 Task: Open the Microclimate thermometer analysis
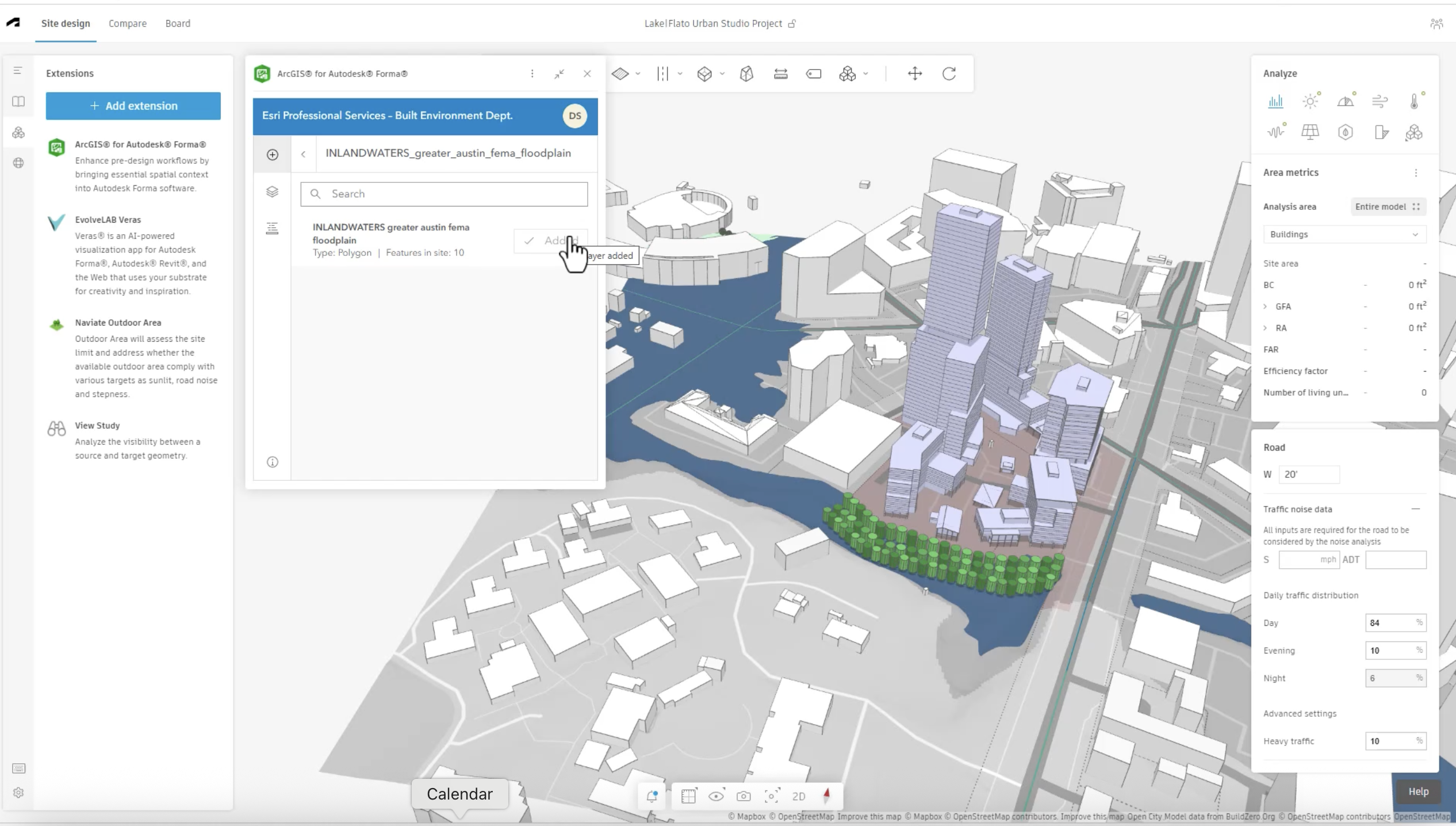[x=1414, y=102]
